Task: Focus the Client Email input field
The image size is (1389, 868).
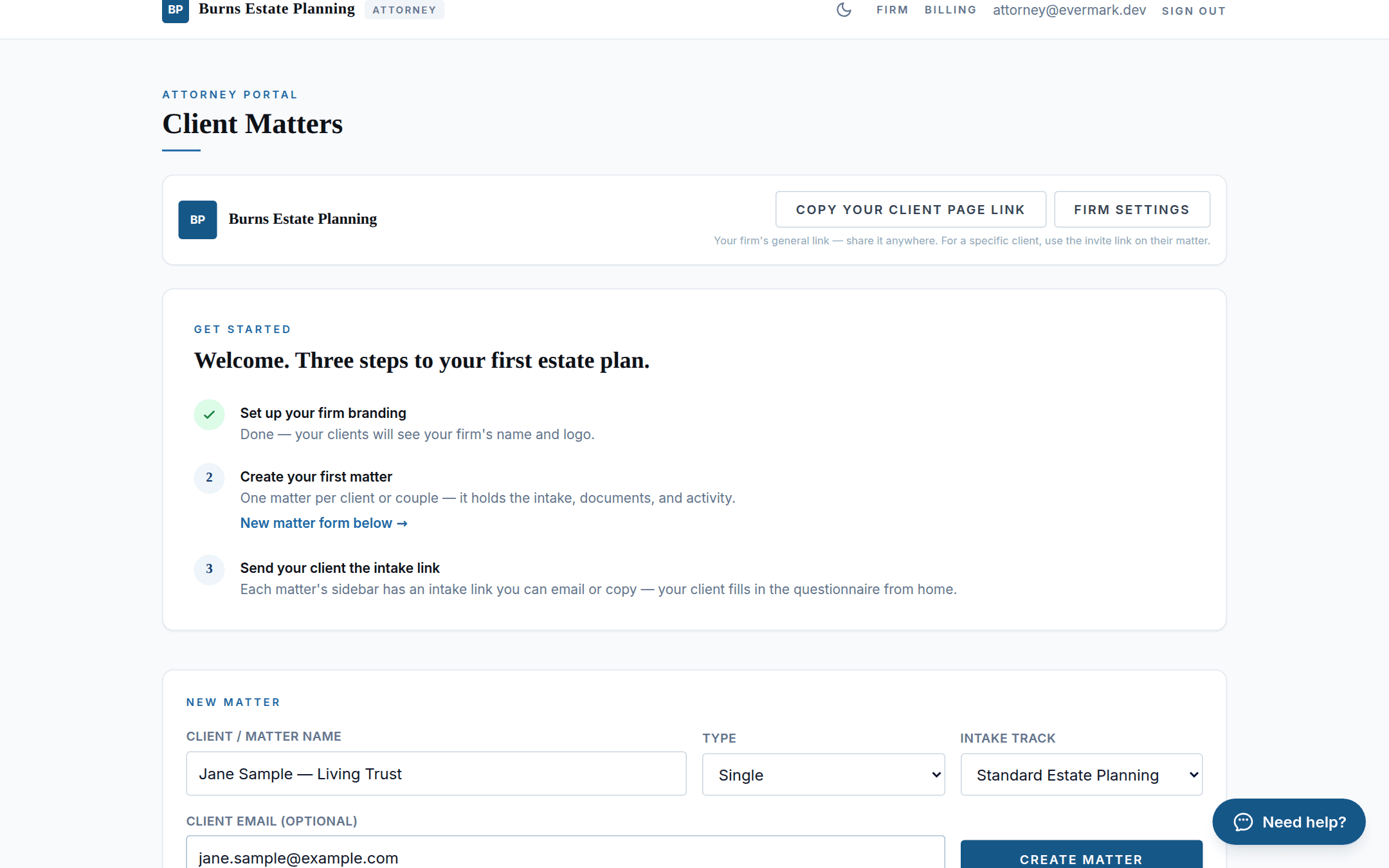Action: click(565, 853)
